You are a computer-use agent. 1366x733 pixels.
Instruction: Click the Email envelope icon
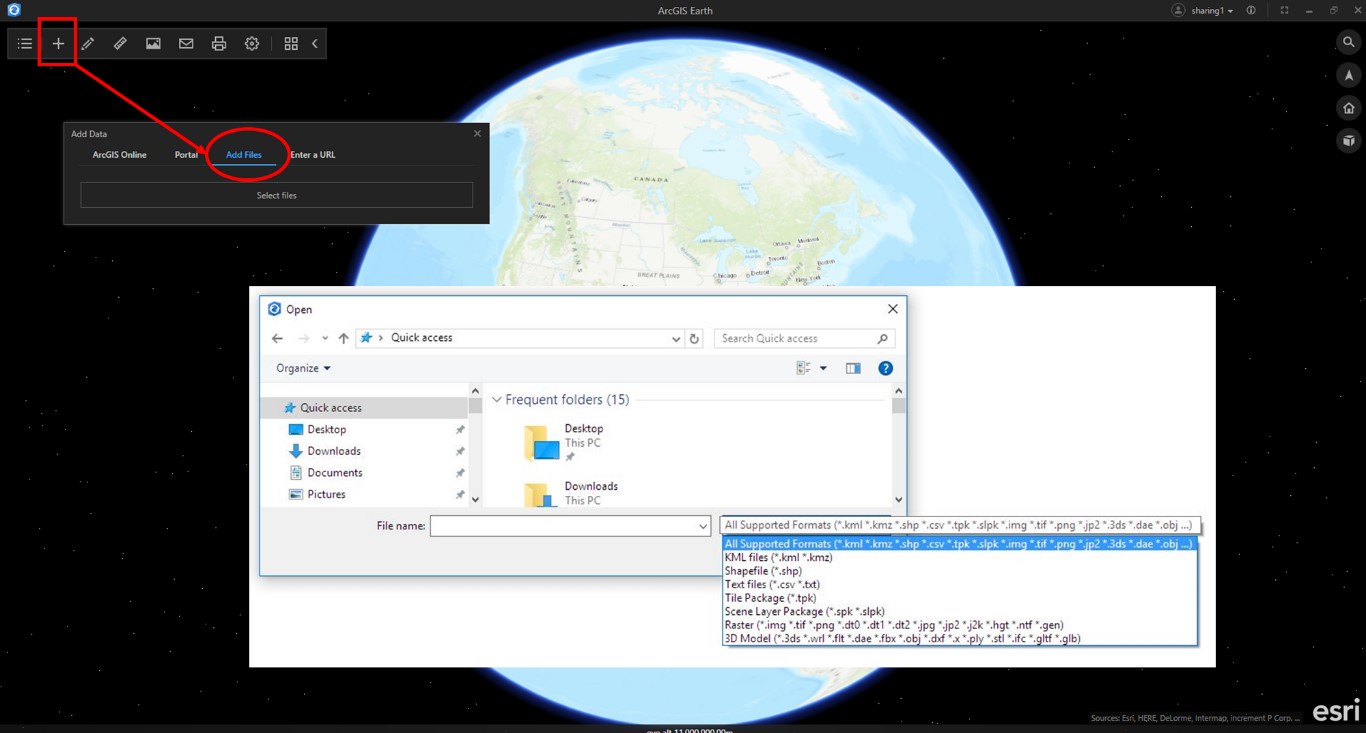click(186, 44)
